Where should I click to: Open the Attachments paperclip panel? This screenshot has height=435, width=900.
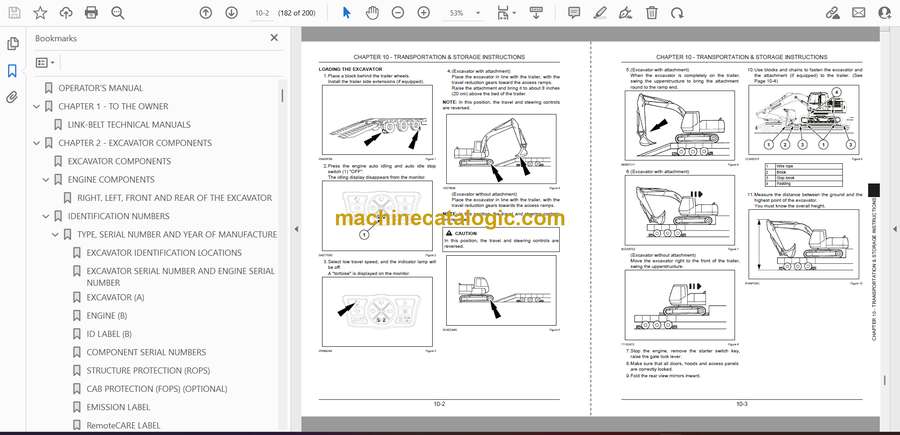point(12,98)
